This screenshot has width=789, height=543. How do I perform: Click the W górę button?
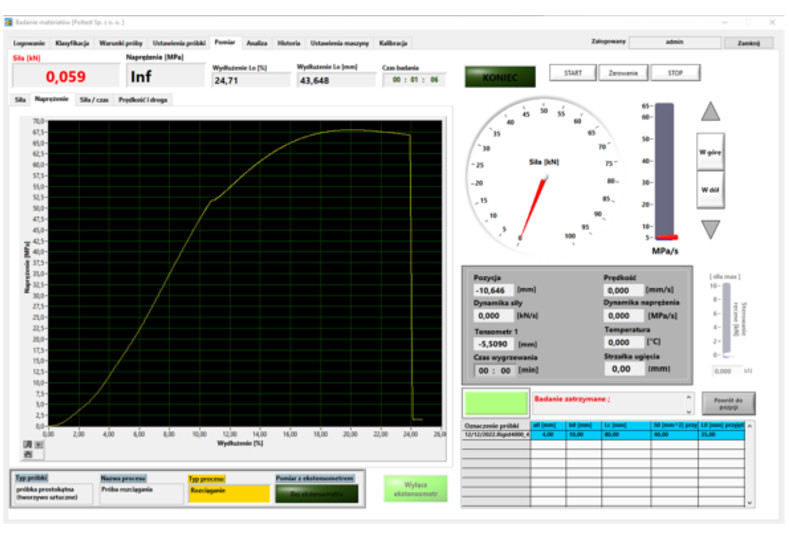(710, 152)
